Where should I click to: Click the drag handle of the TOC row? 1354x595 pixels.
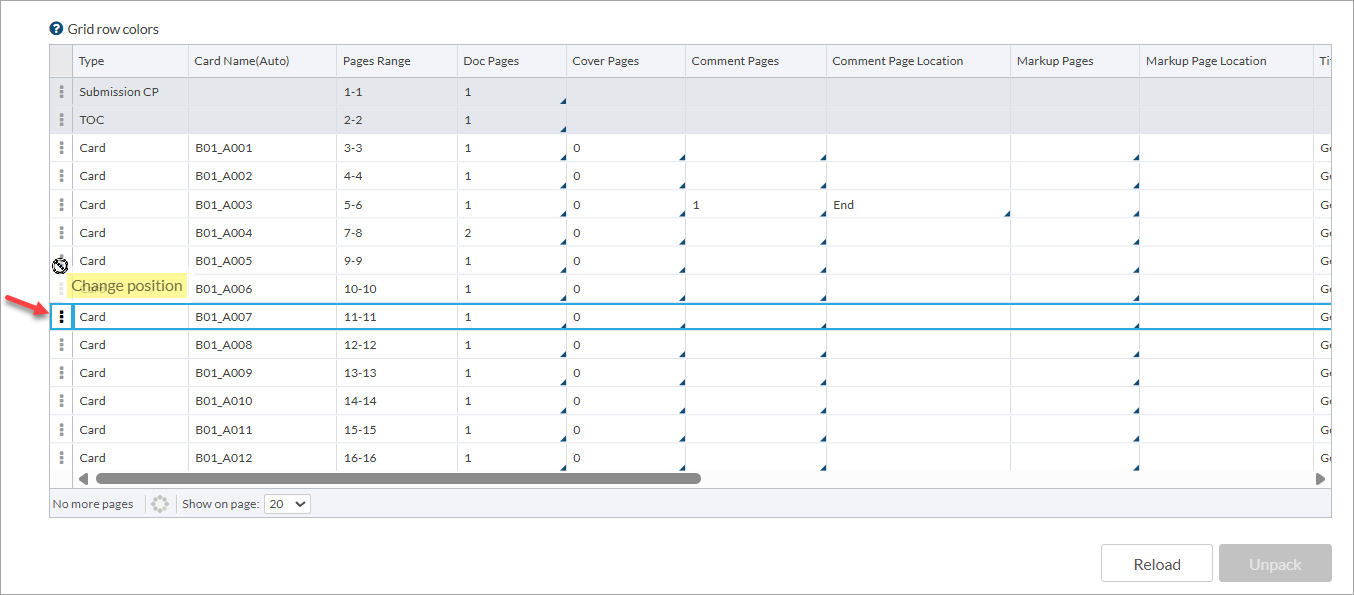tap(62, 120)
